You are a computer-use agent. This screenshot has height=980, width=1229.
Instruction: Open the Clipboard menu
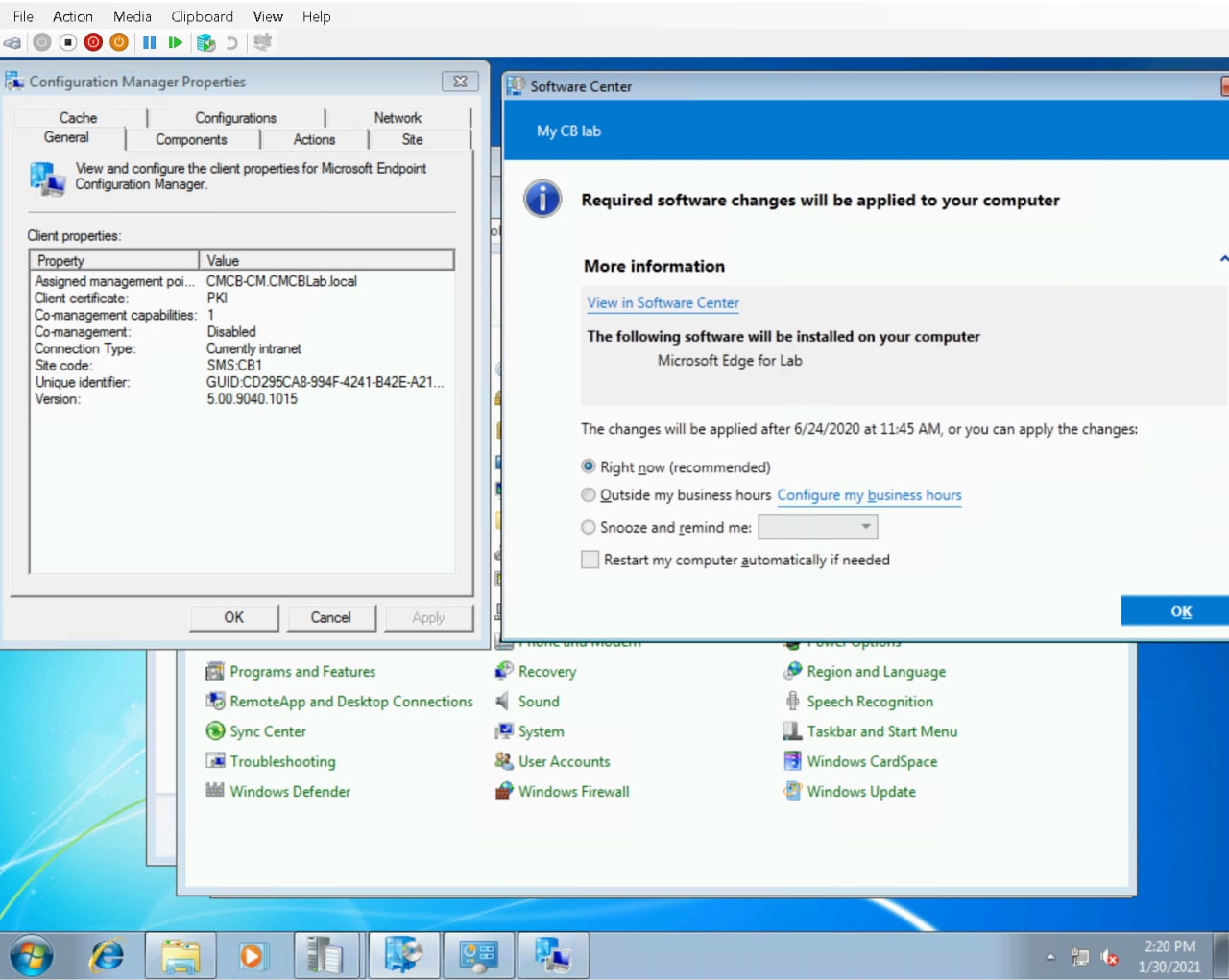tap(203, 16)
